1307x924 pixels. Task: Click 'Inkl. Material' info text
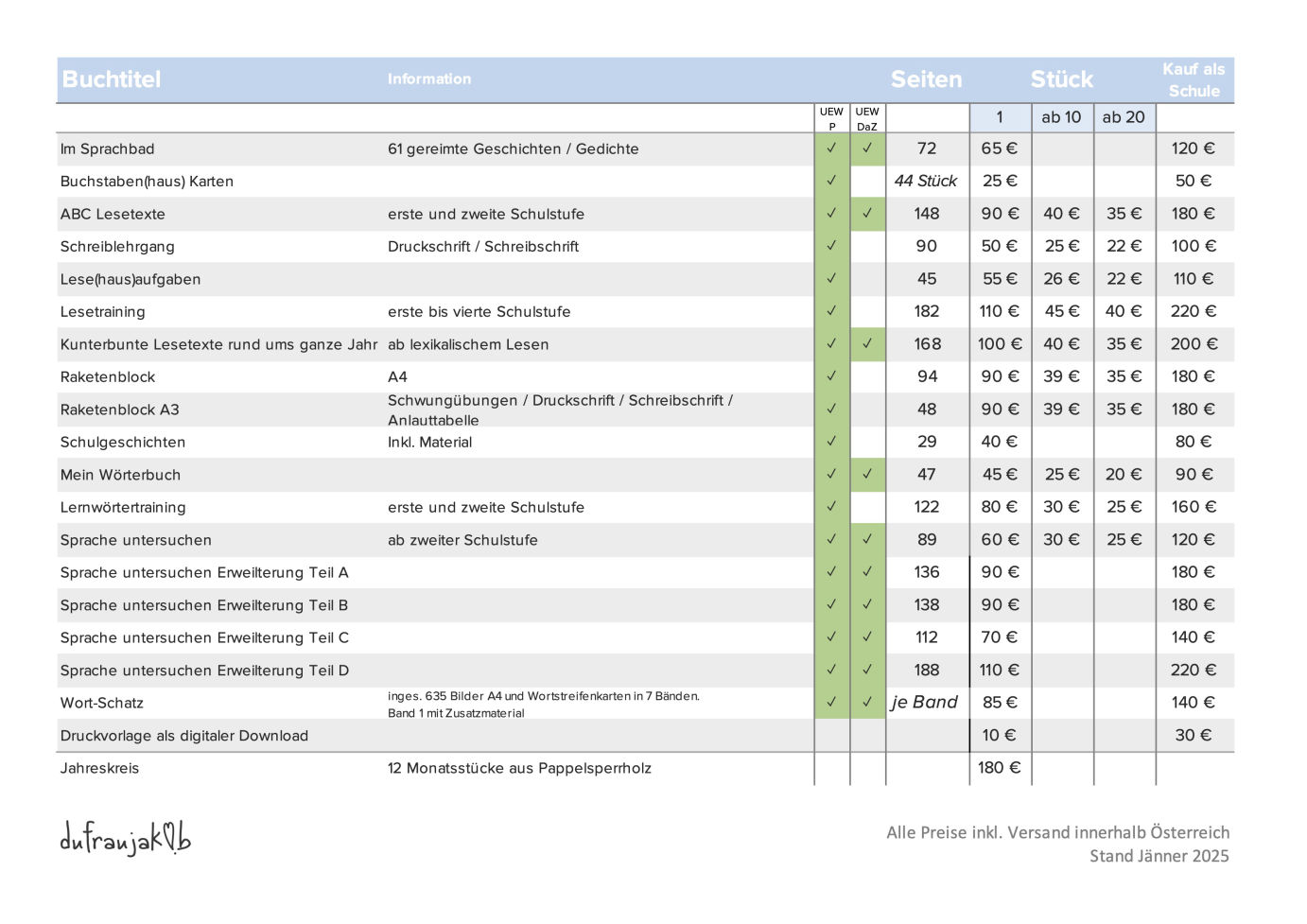[429, 443]
